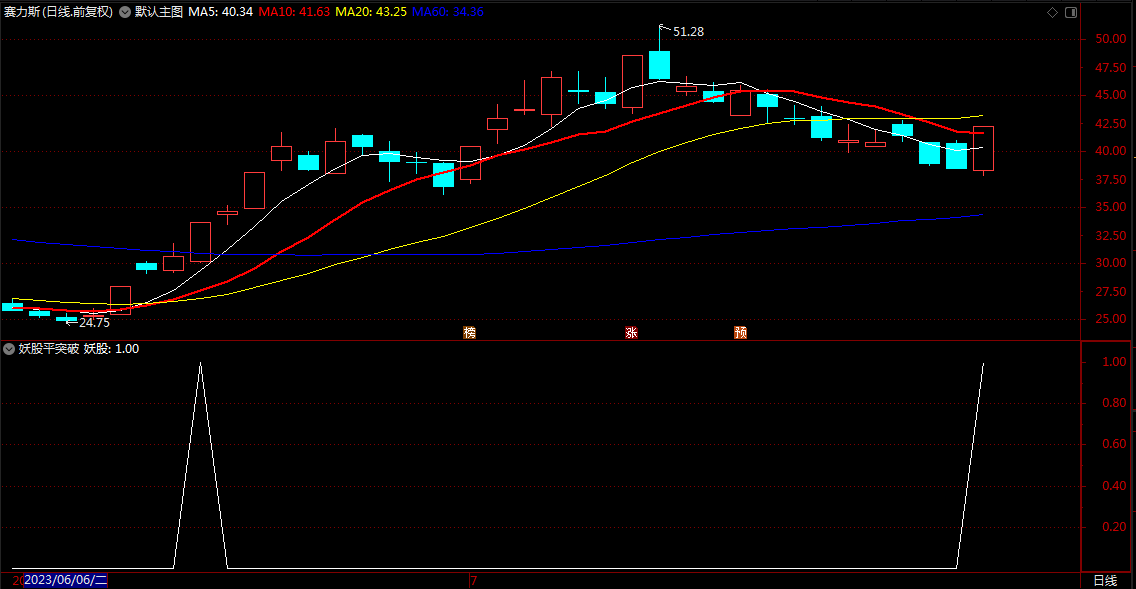The width and height of the screenshot is (1136, 589).
Task: Click the 默认主图 label
Action: [159, 12]
